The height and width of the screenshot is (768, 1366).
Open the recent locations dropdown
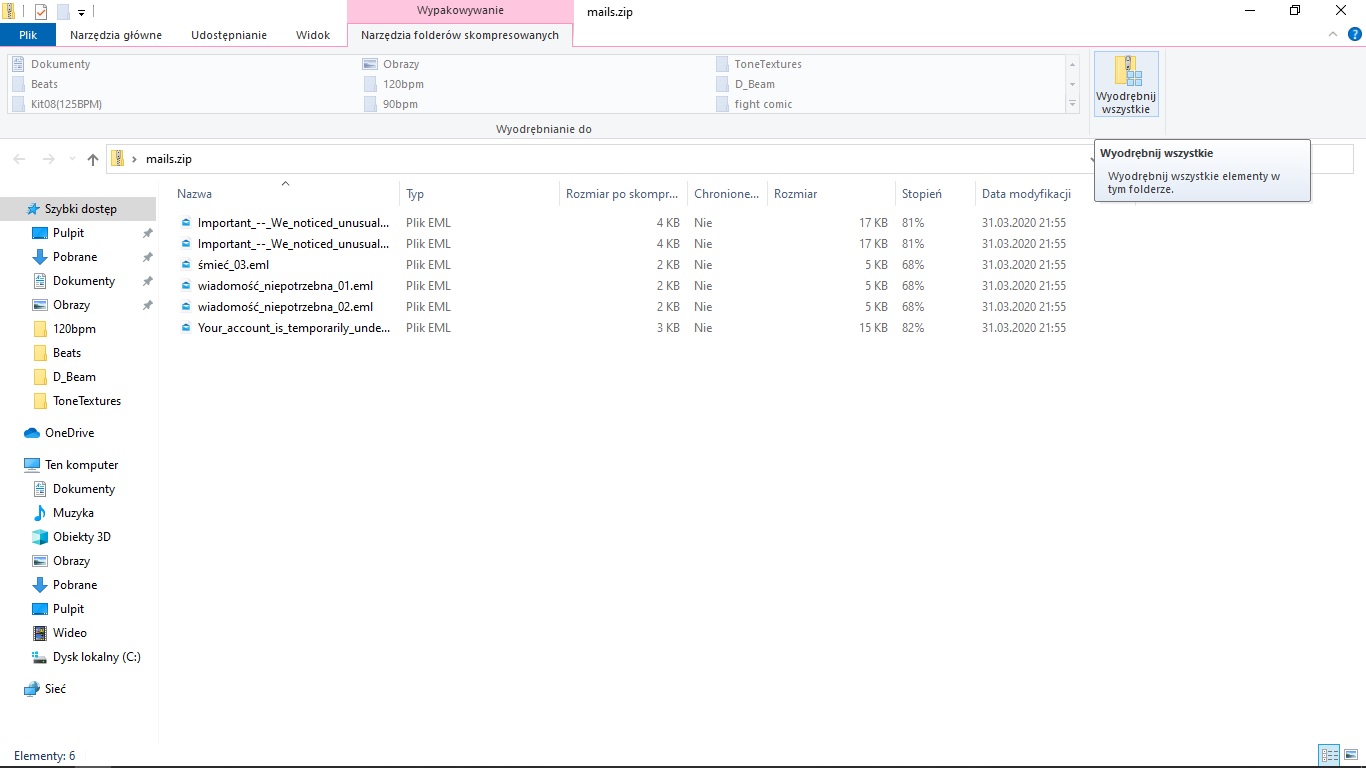[x=72, y=159]
